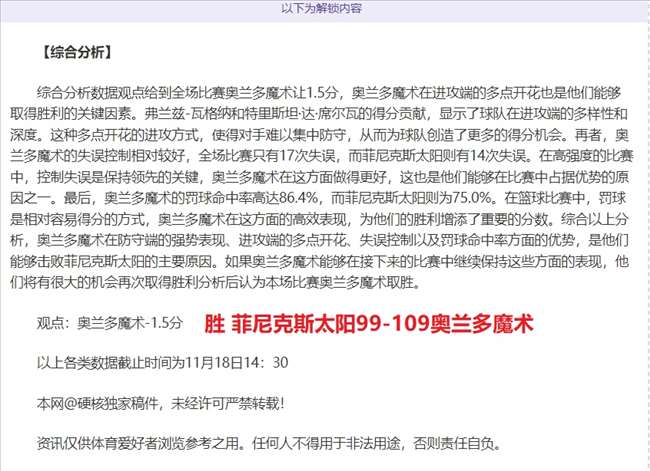
Task: Click the line starting 能够击败菲尼克斯太阳
Action: pyautogui.click(x=319, y=262)
